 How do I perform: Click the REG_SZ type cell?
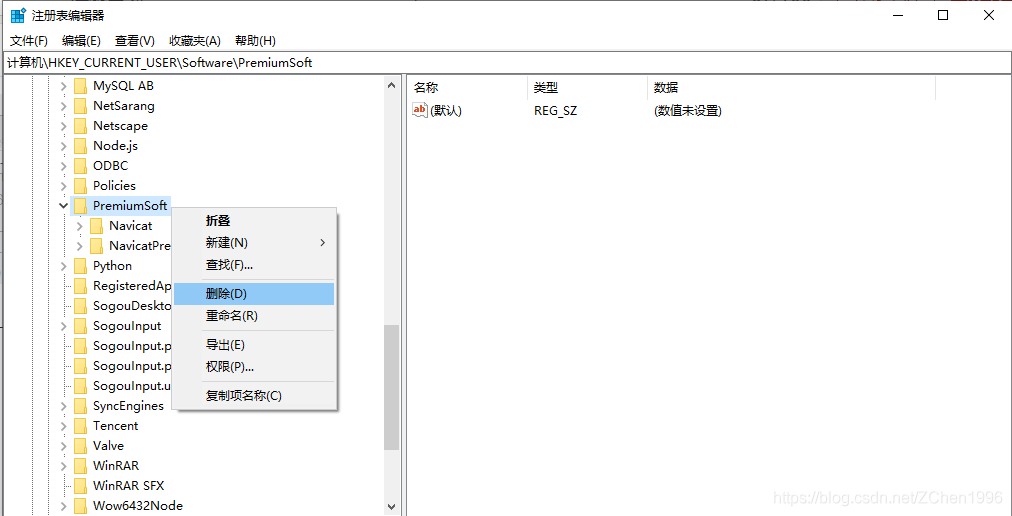556,111
